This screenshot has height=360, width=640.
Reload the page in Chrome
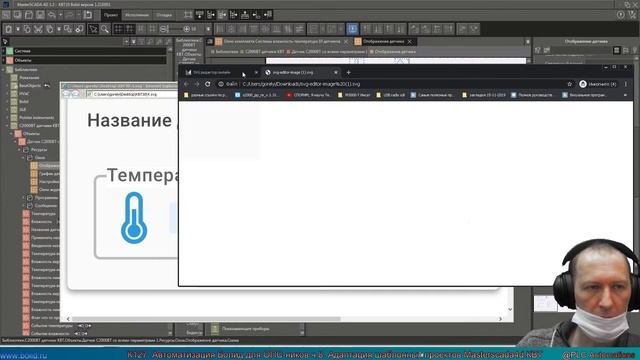pos(207,84)
